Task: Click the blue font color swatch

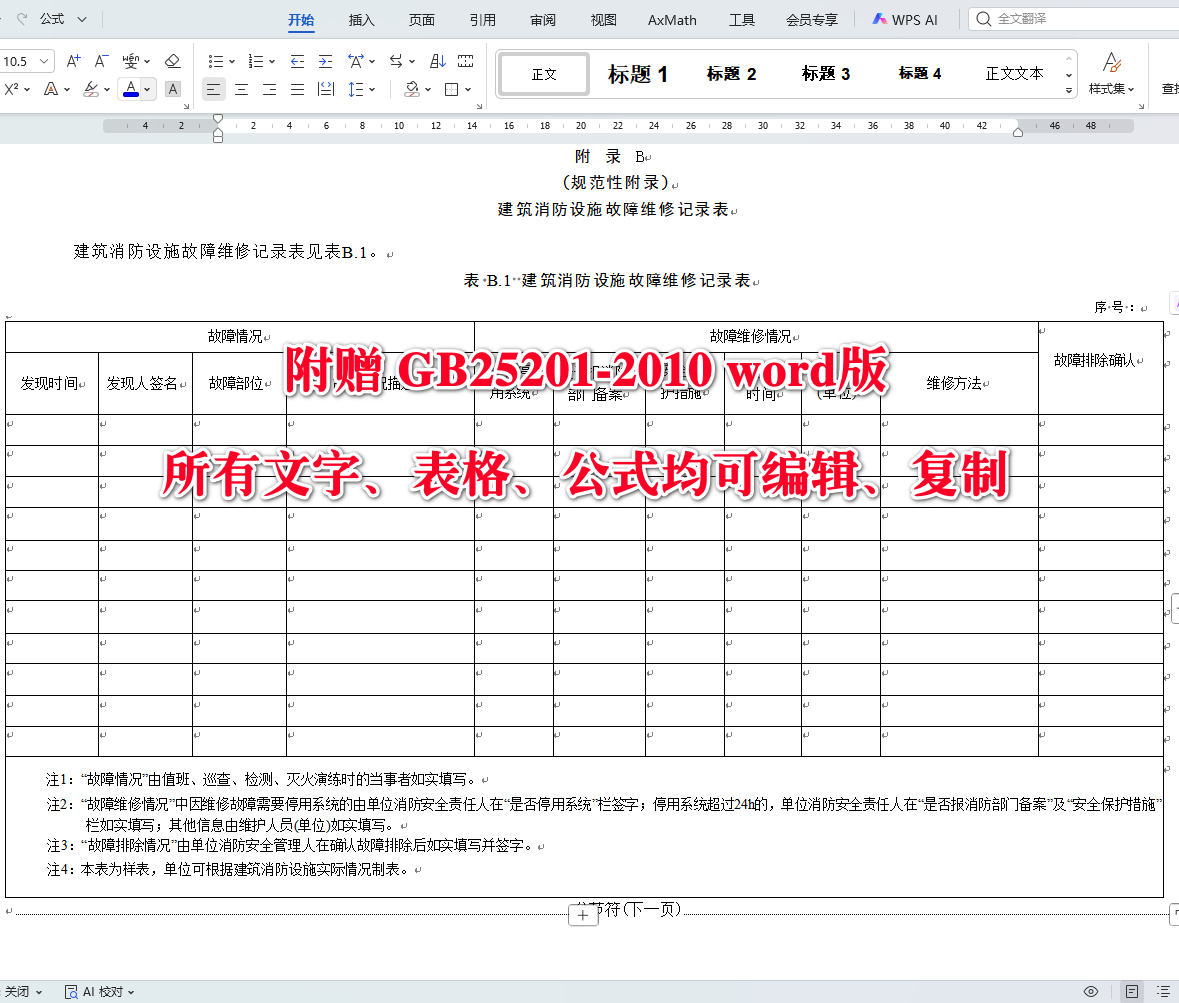Action: tap(131, 89)
